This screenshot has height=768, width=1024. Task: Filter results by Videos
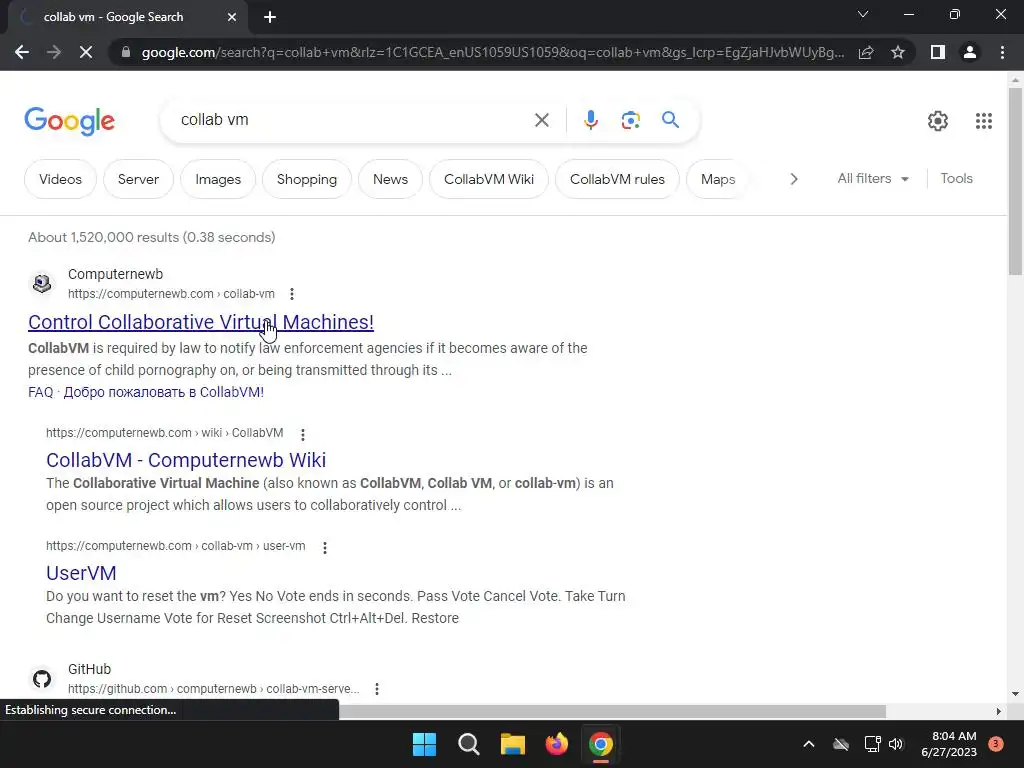point(60,179)
